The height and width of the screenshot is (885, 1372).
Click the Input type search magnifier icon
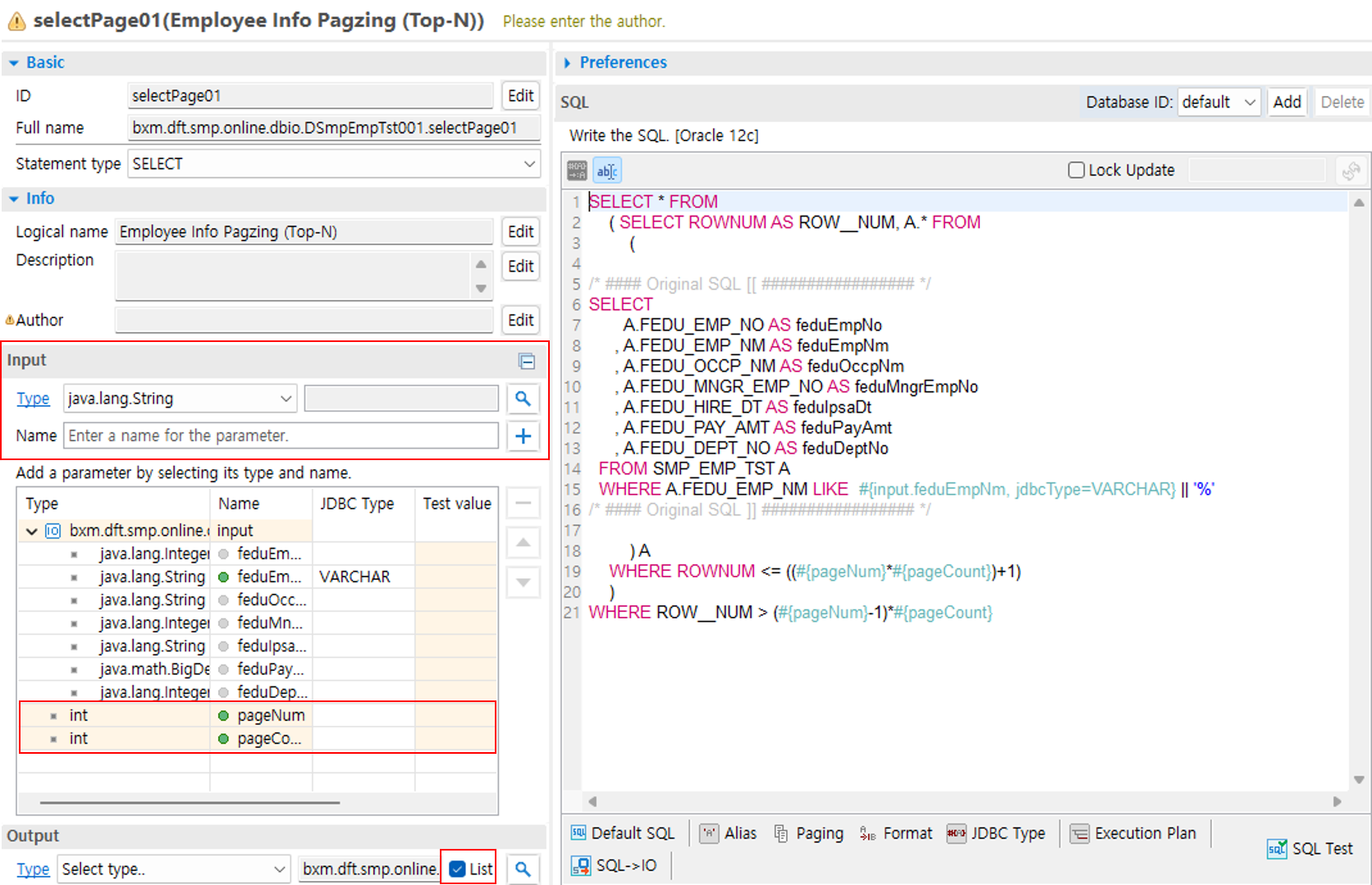pos(523,399)
